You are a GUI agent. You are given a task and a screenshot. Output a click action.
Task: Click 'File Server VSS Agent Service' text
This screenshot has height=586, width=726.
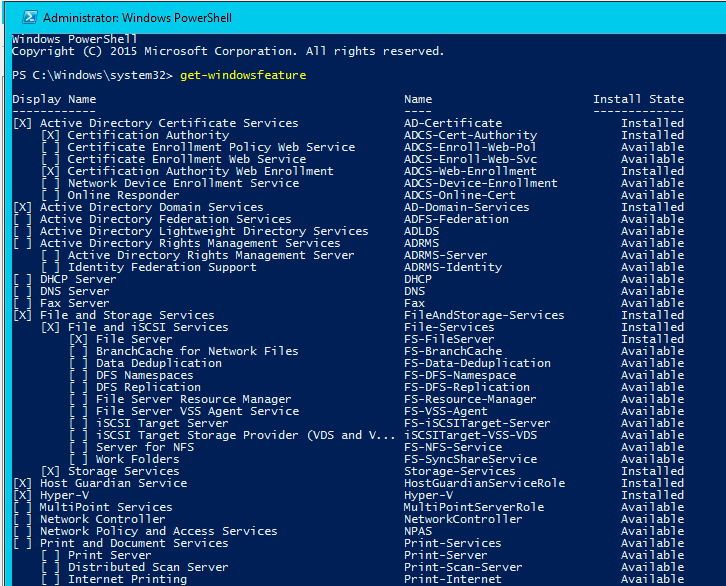point(197,411)
